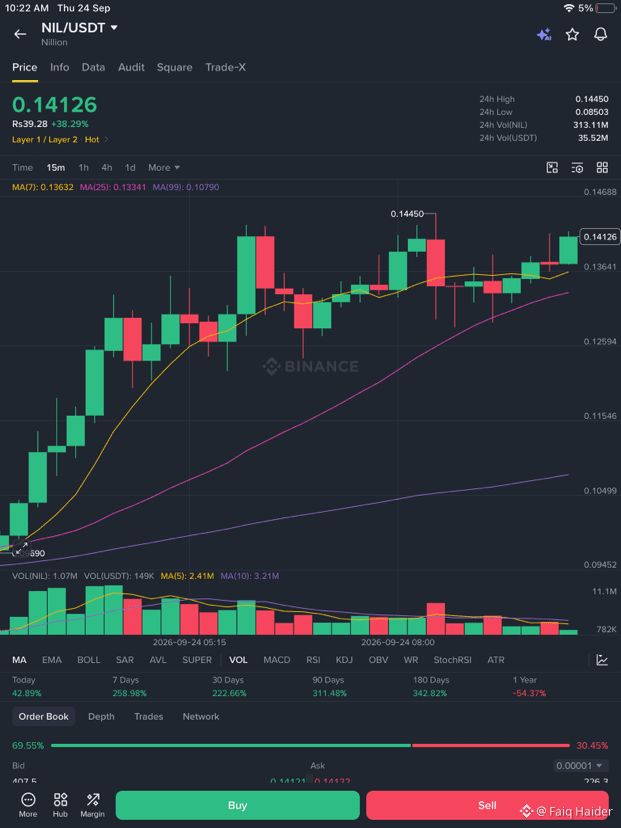Switch to the Depth tab
The image size is (621, 828).
point(101,716)
